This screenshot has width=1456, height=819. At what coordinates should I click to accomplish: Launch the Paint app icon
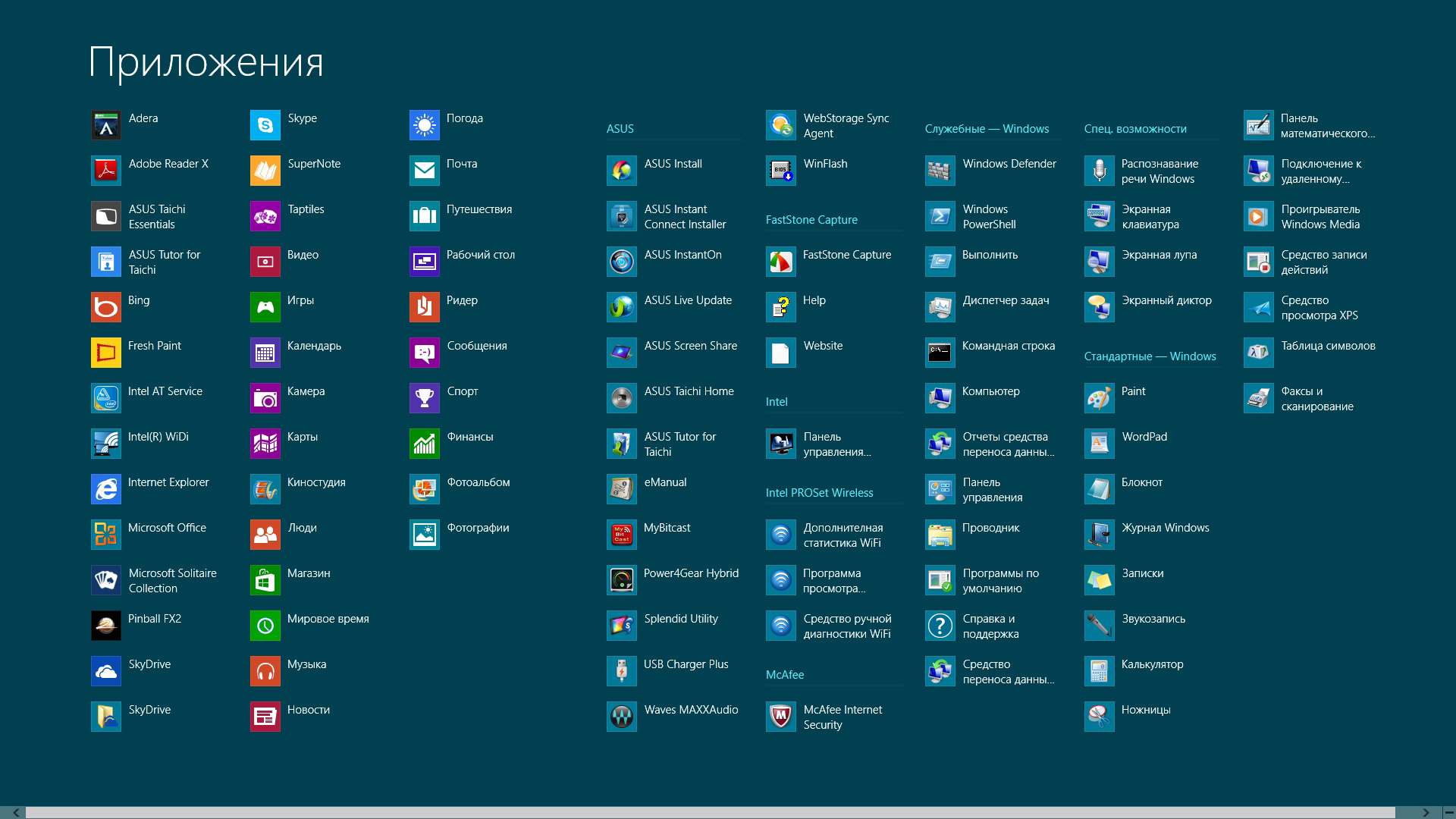point(1100,398)
